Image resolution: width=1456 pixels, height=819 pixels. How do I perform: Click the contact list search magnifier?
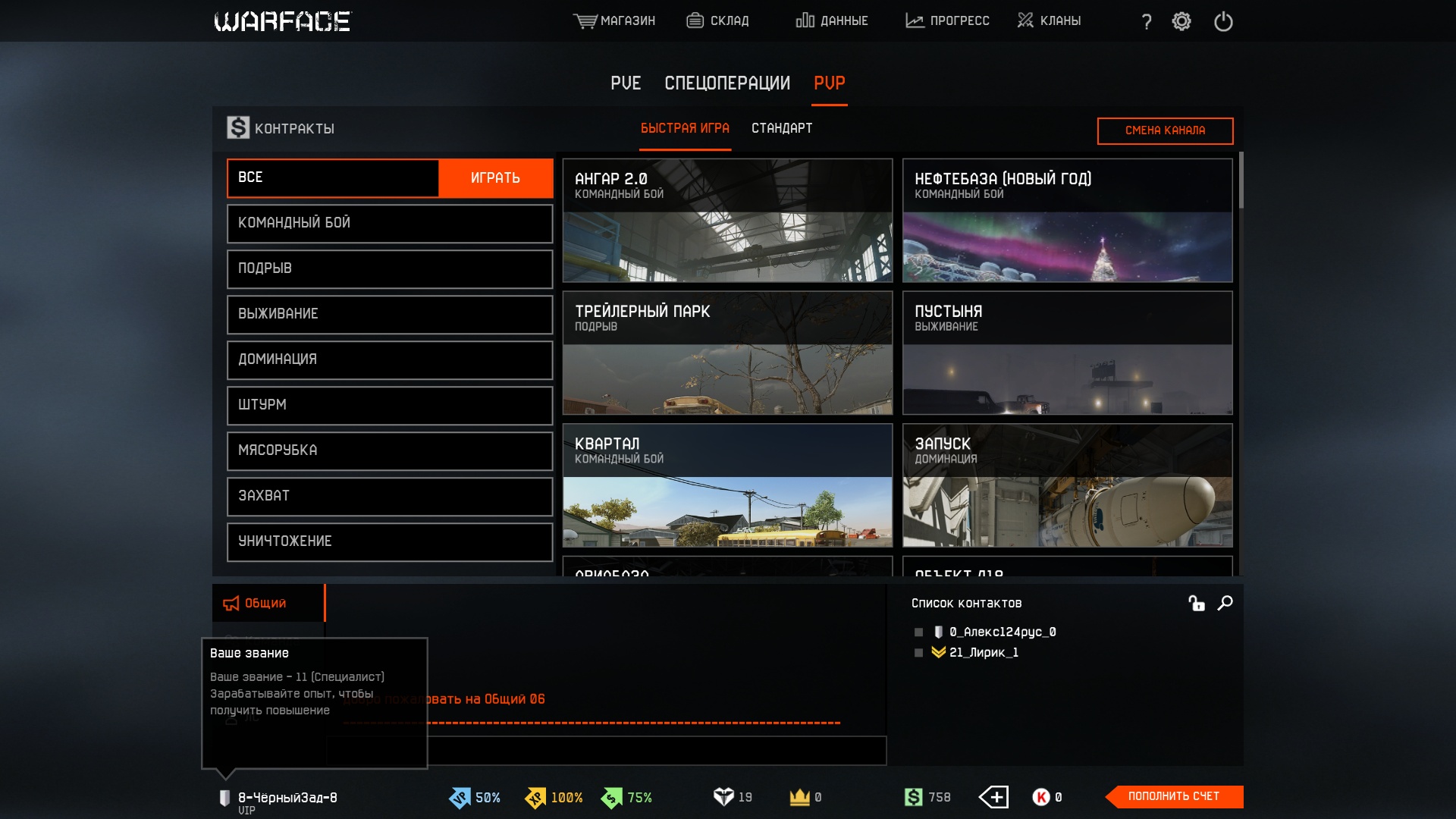(1225, 603)
